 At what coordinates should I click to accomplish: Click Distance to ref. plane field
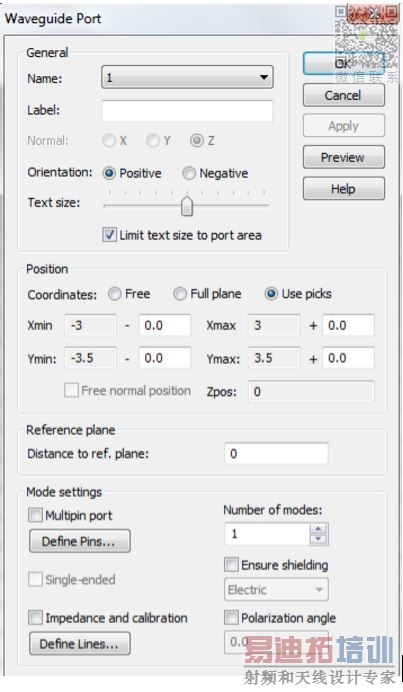(x=276, y=454)
